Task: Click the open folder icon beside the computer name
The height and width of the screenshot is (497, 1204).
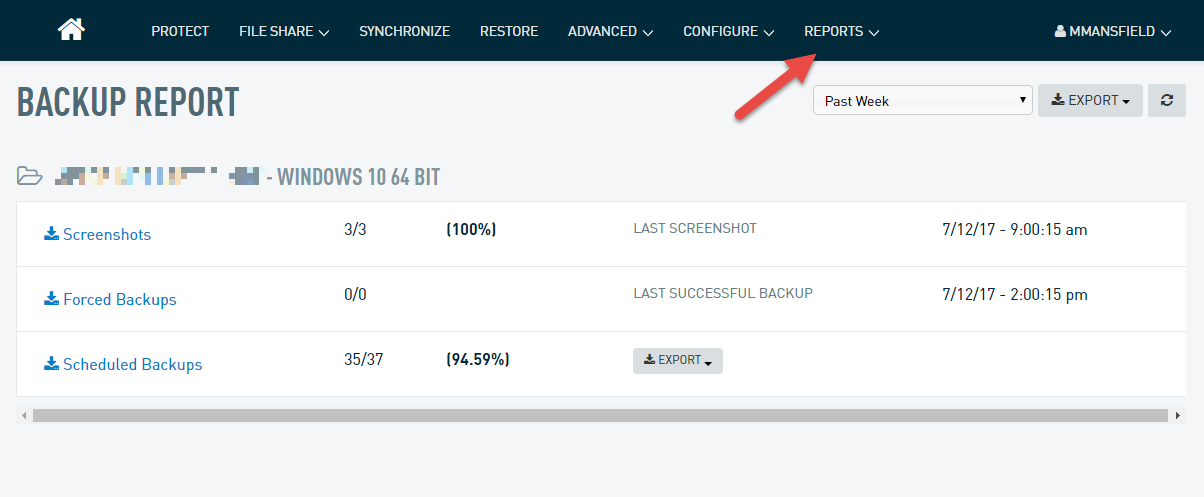Action: click(30, 177)
